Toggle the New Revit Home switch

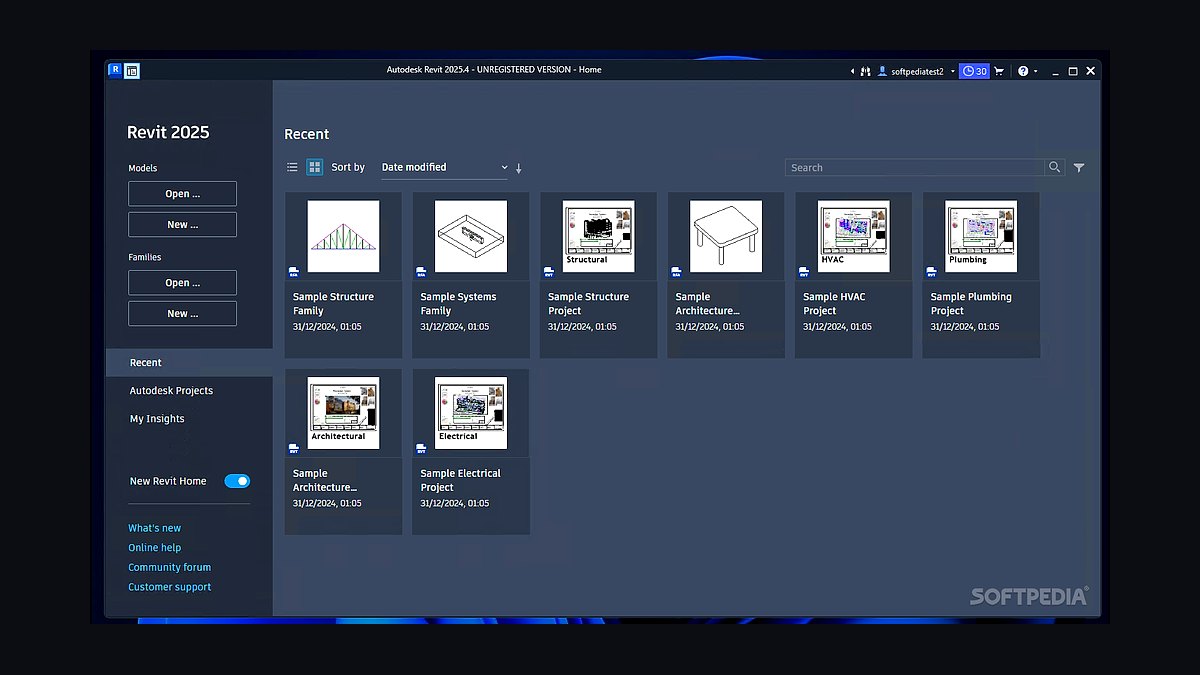(x=237, y=481)
